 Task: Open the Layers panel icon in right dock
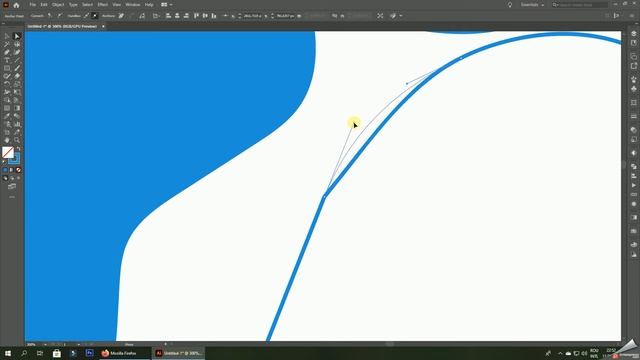pos(633,34)
